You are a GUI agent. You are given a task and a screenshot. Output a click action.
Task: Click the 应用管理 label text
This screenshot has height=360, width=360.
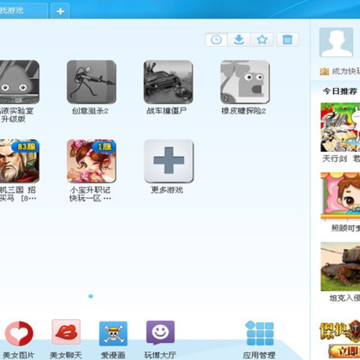click(x=259, y=355)
